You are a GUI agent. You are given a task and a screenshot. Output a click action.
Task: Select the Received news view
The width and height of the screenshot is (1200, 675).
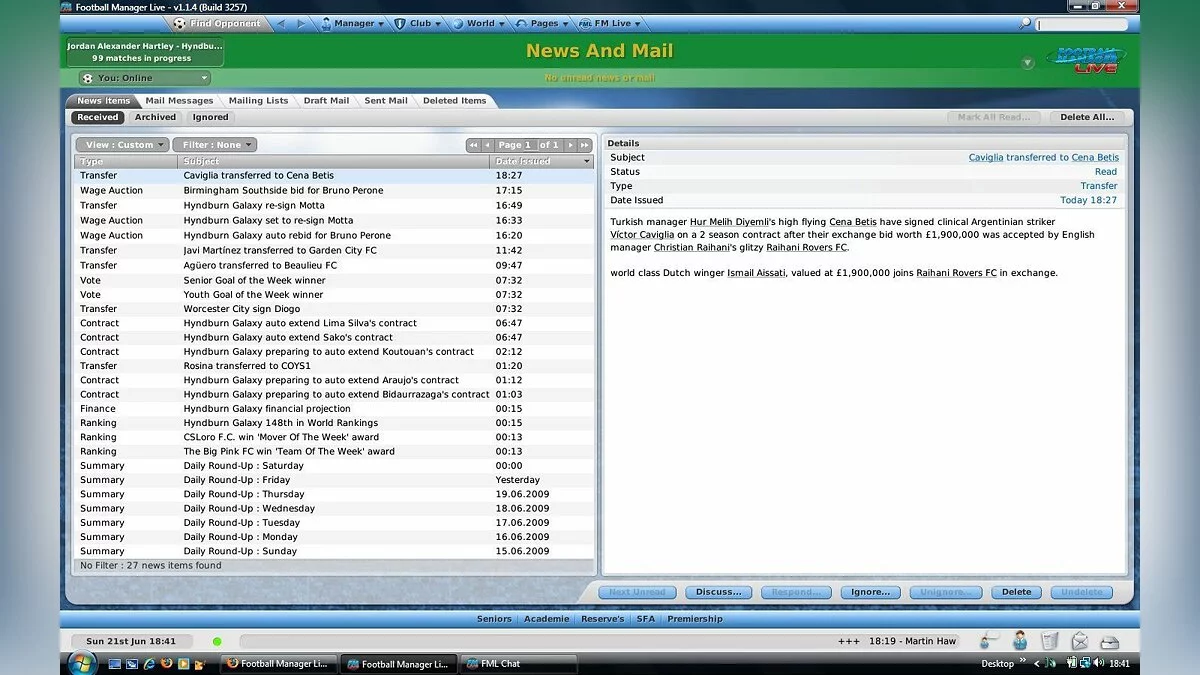(98, 117)
